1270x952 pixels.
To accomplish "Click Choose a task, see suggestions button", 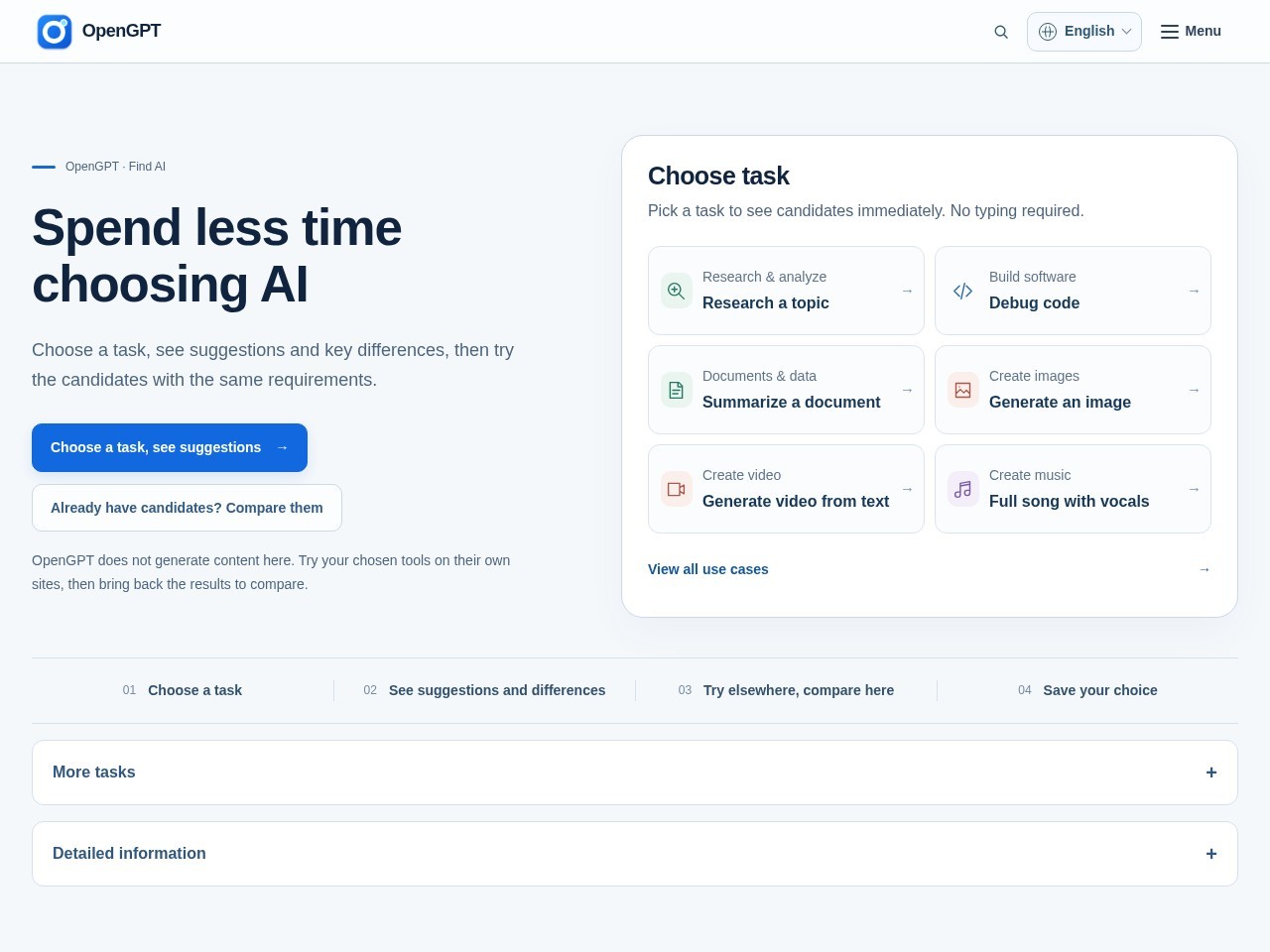I will (170, 447).
